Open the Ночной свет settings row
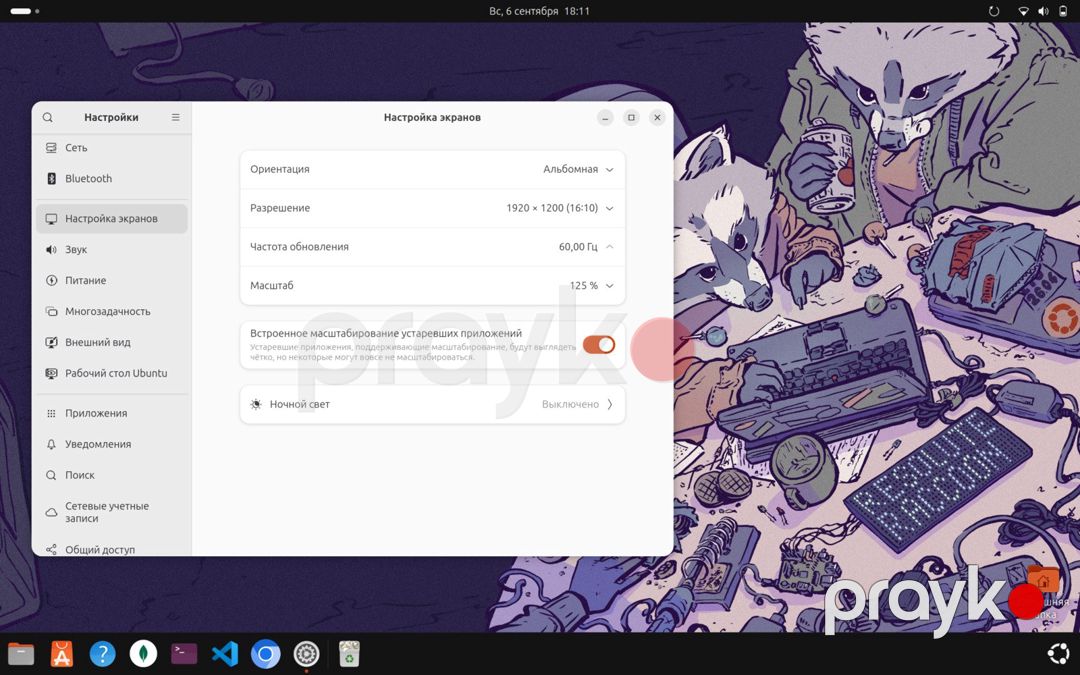This screenshot has width=1080, height=675. pos(433,404)
